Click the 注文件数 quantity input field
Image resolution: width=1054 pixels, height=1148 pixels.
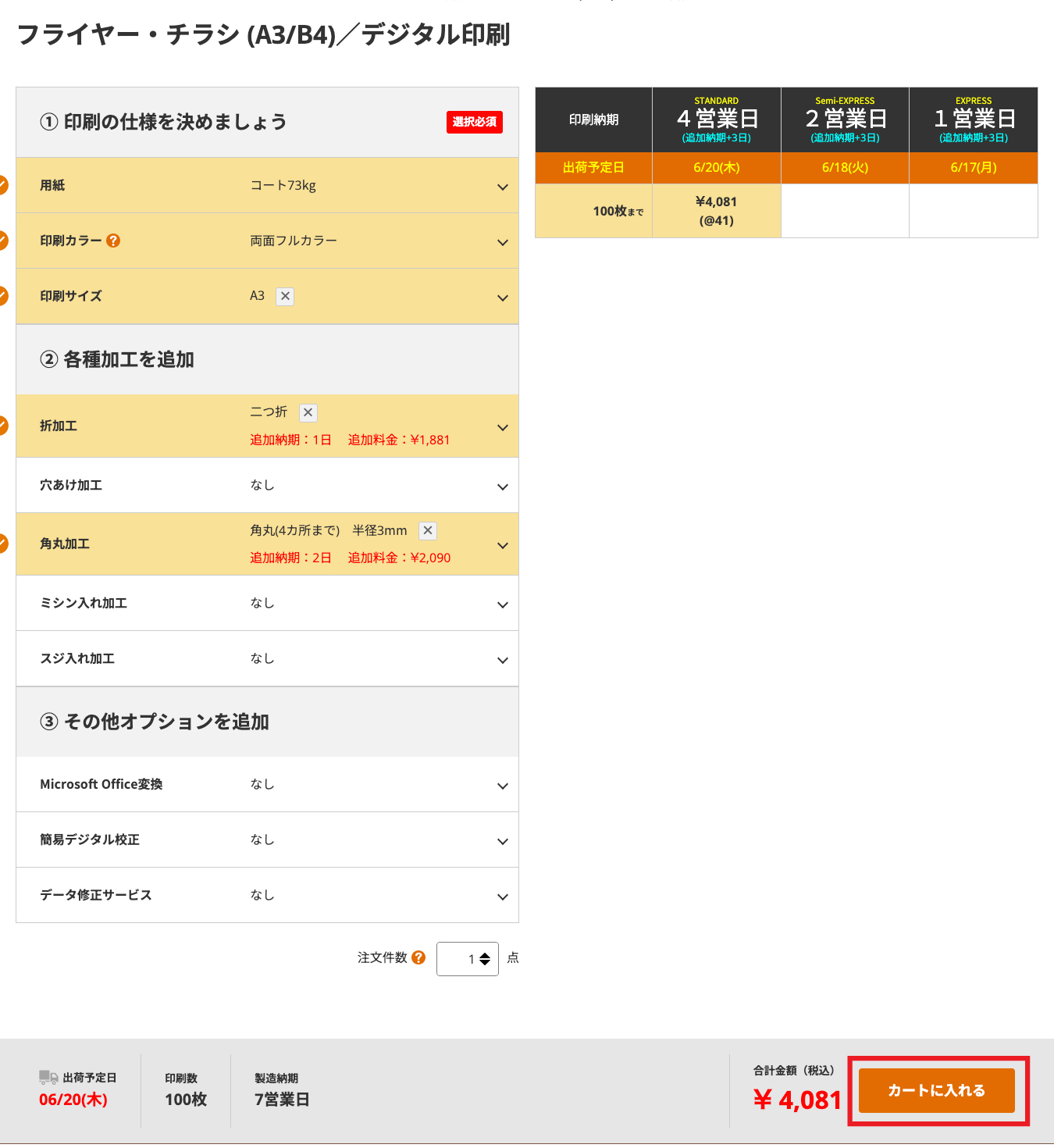(x=467, y=959)
